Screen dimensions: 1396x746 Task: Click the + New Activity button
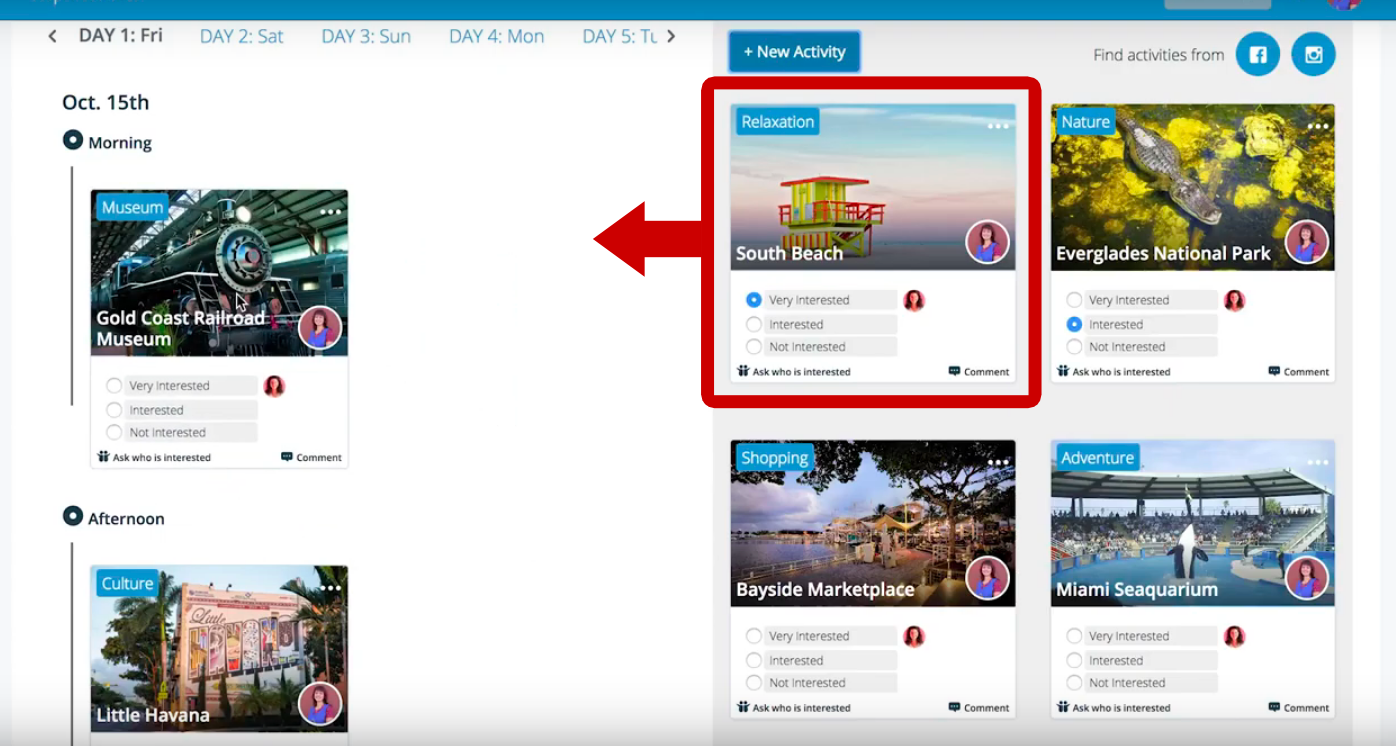click(x=794, y=52)
